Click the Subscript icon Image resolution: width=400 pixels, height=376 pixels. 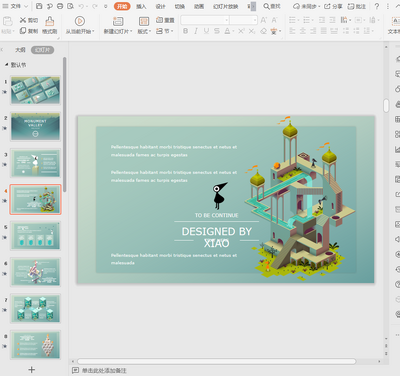tap(252, 31)
